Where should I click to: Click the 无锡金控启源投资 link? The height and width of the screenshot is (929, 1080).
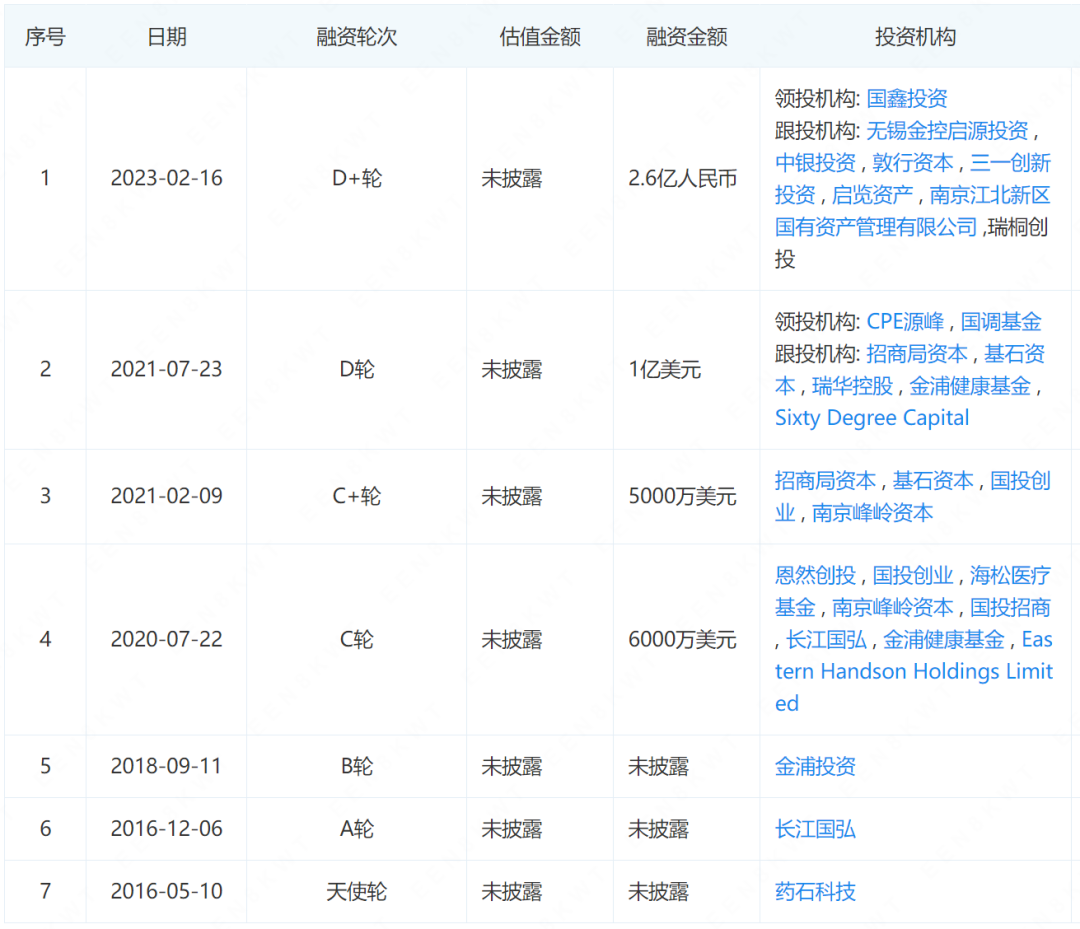point(947,131)
